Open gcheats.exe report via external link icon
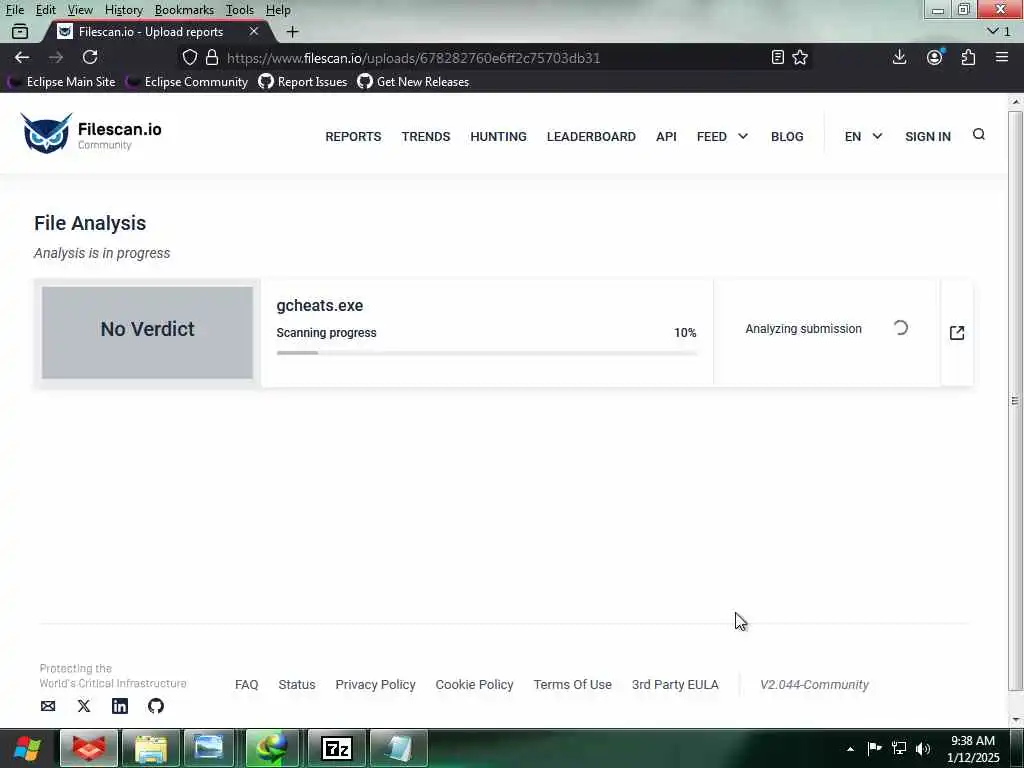The image size is (1024, 768). (x=957, y=333)
